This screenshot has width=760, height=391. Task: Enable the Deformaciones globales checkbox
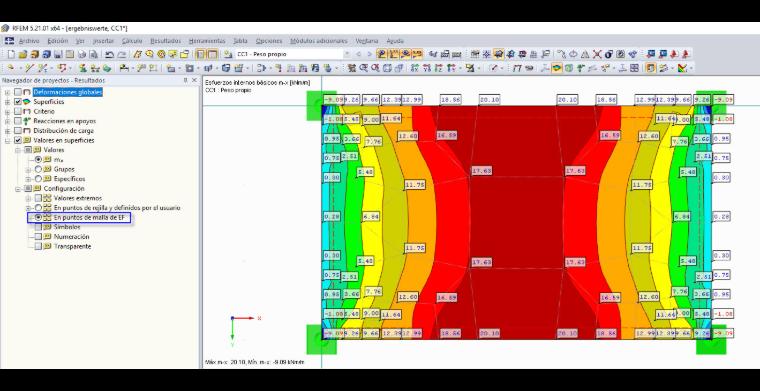click(18, 92)
